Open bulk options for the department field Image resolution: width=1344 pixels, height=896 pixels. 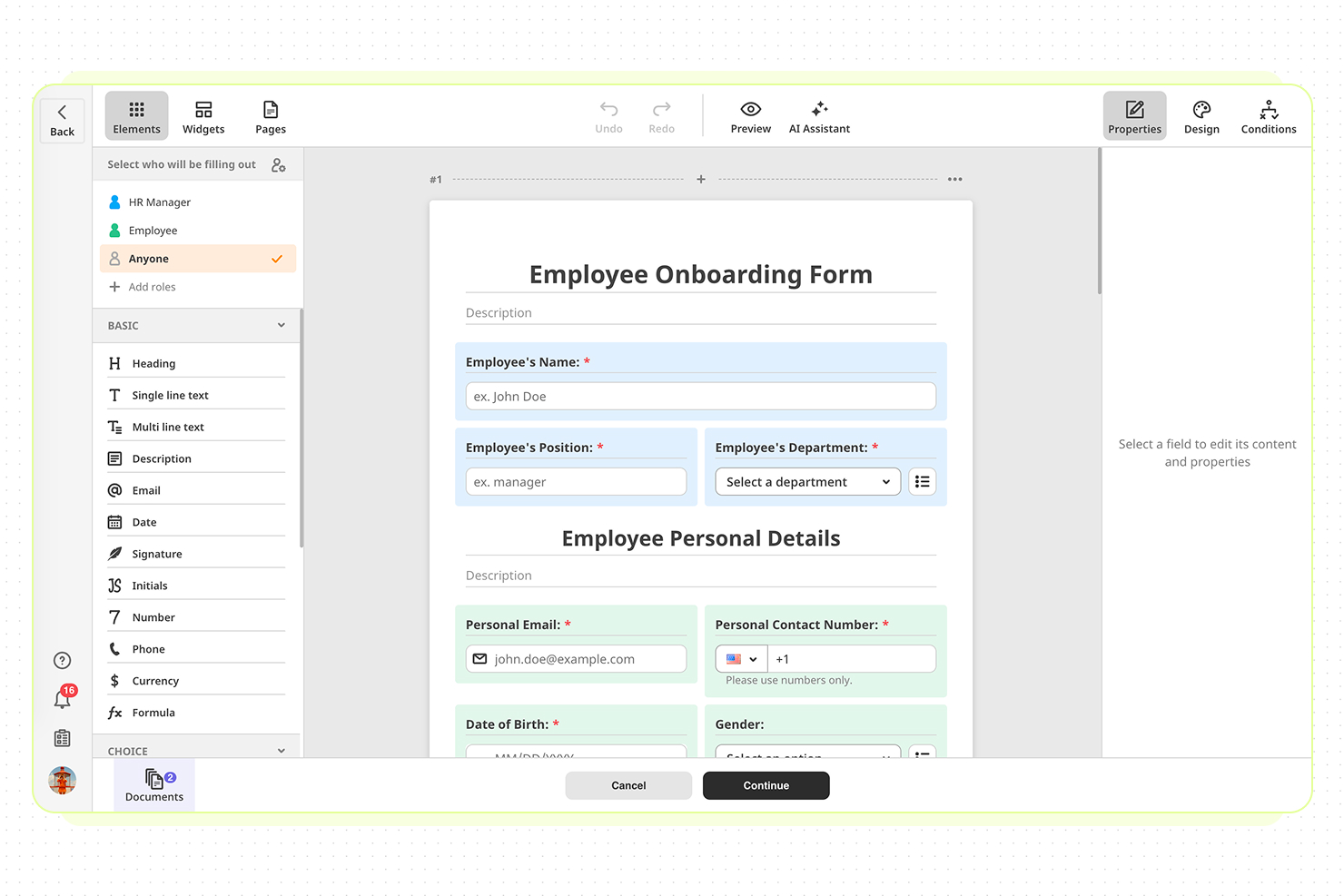922,481
